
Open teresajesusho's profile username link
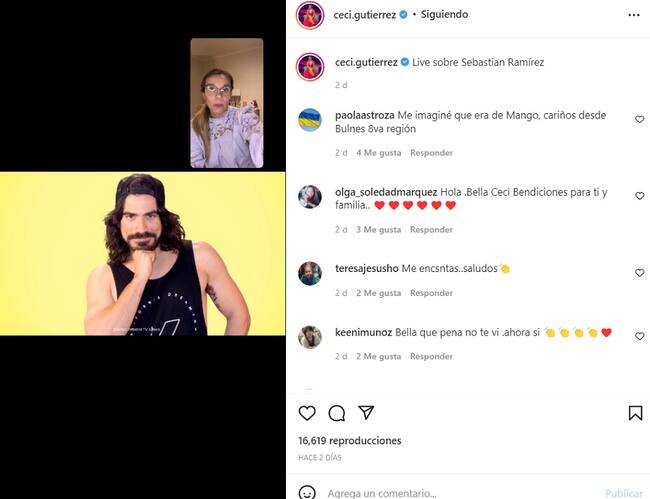click(x=366, y=269)
